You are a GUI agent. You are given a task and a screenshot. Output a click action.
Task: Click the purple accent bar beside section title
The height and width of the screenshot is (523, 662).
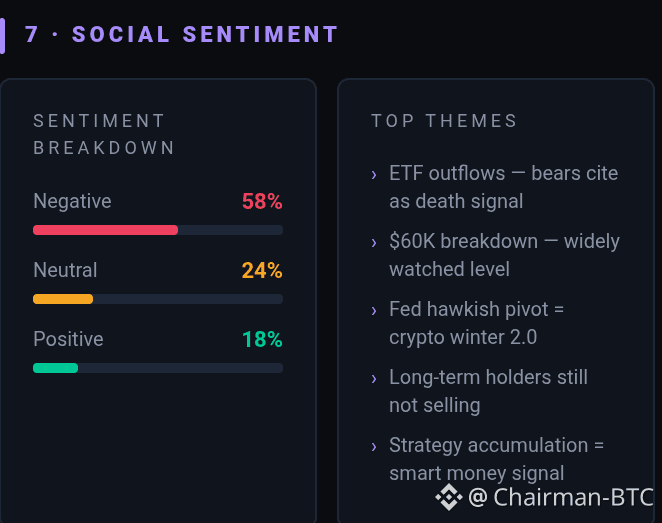pos(2,36)
